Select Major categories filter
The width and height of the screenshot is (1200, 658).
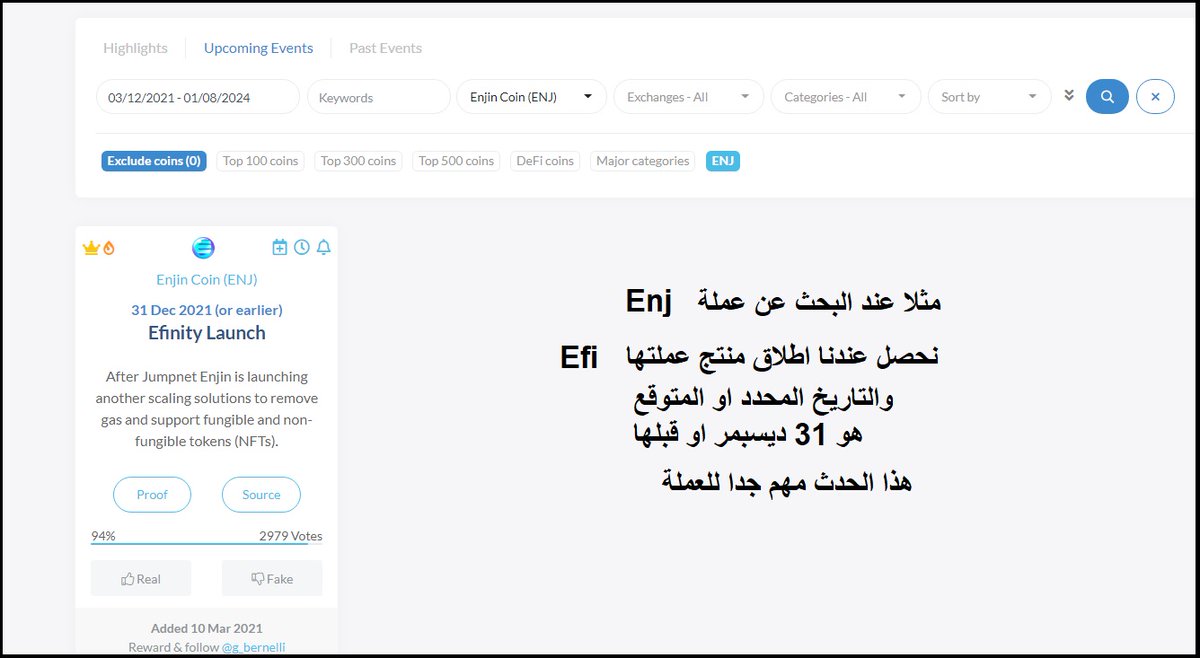pyautogui.click(x=643, y=161)
